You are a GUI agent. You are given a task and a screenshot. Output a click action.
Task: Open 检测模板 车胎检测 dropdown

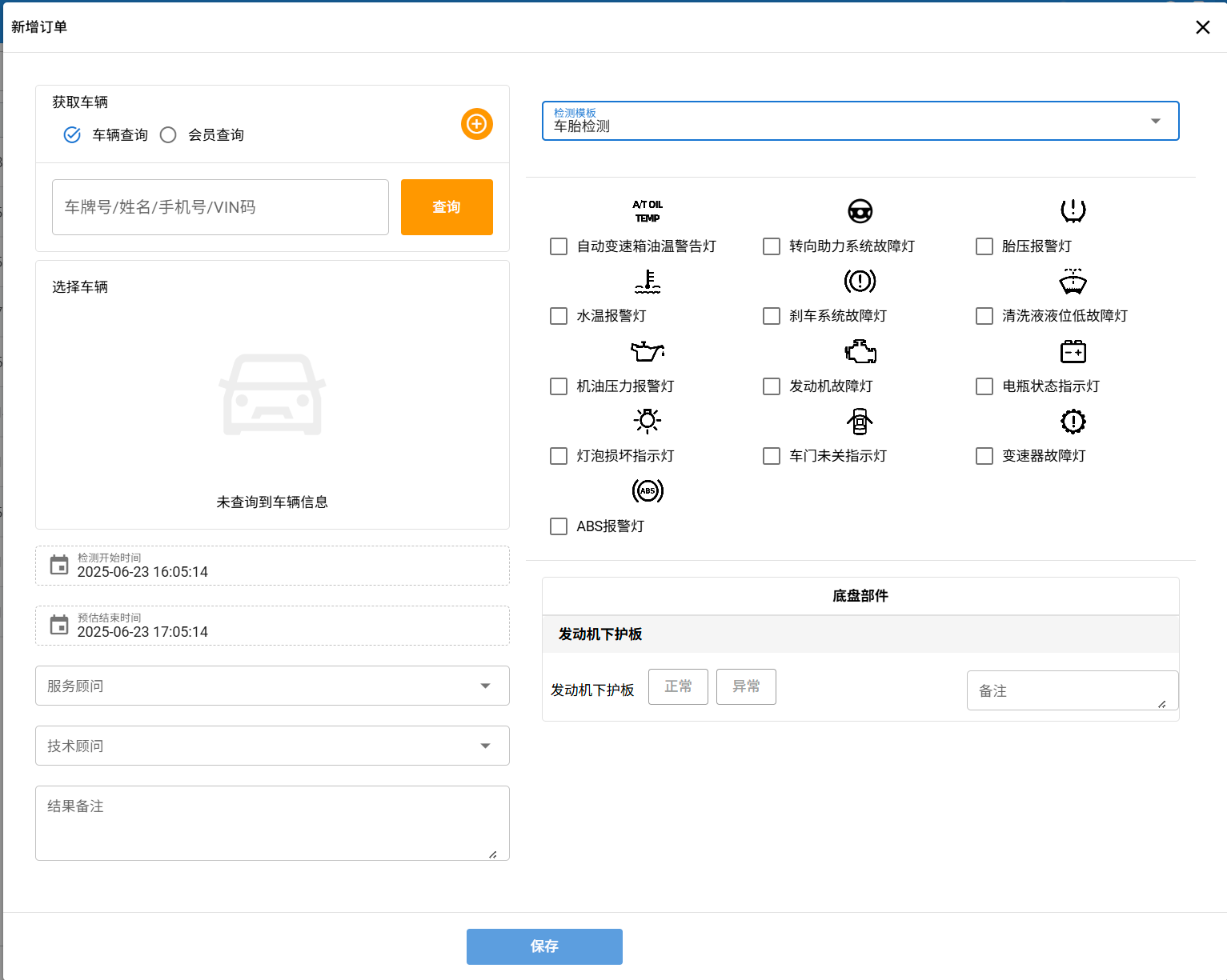click(x=860, y=121)
